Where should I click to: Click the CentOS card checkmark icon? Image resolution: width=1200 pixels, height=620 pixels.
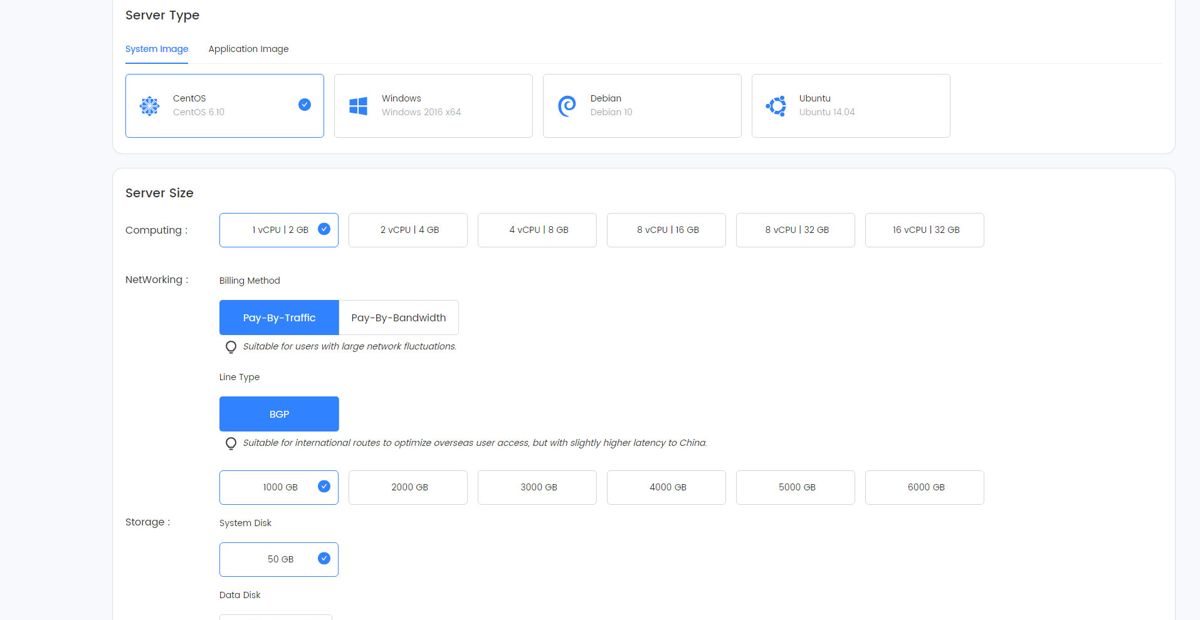tap(304, 104)
